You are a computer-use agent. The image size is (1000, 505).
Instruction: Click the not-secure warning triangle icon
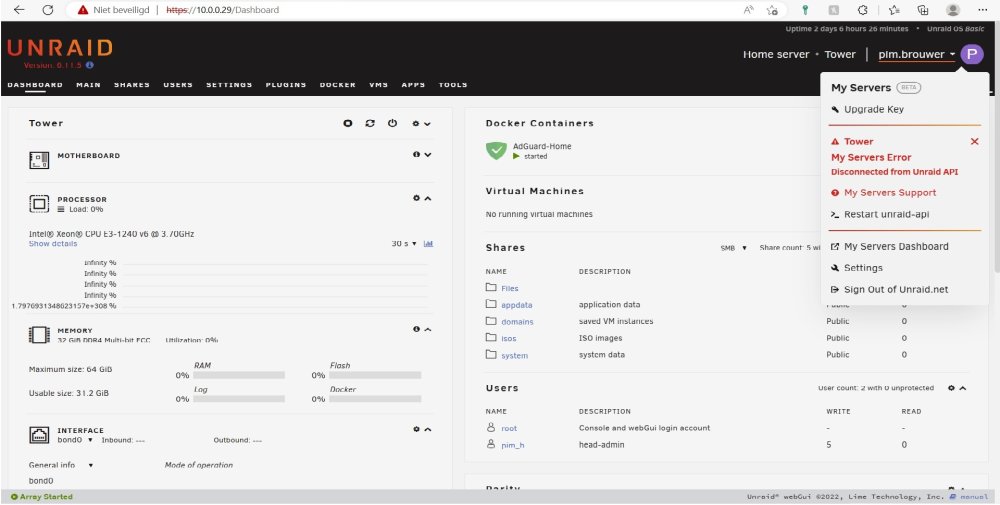point(83,10)
